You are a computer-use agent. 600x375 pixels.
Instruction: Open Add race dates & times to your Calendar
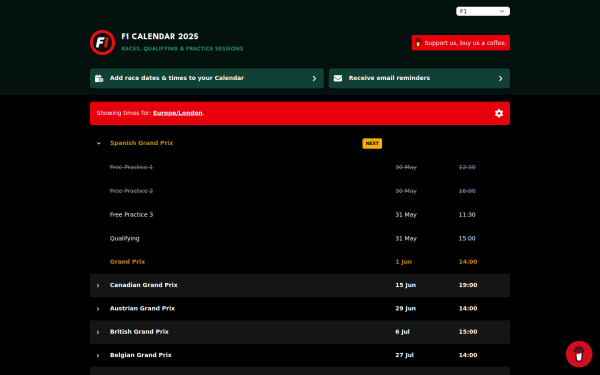[207, 78]
